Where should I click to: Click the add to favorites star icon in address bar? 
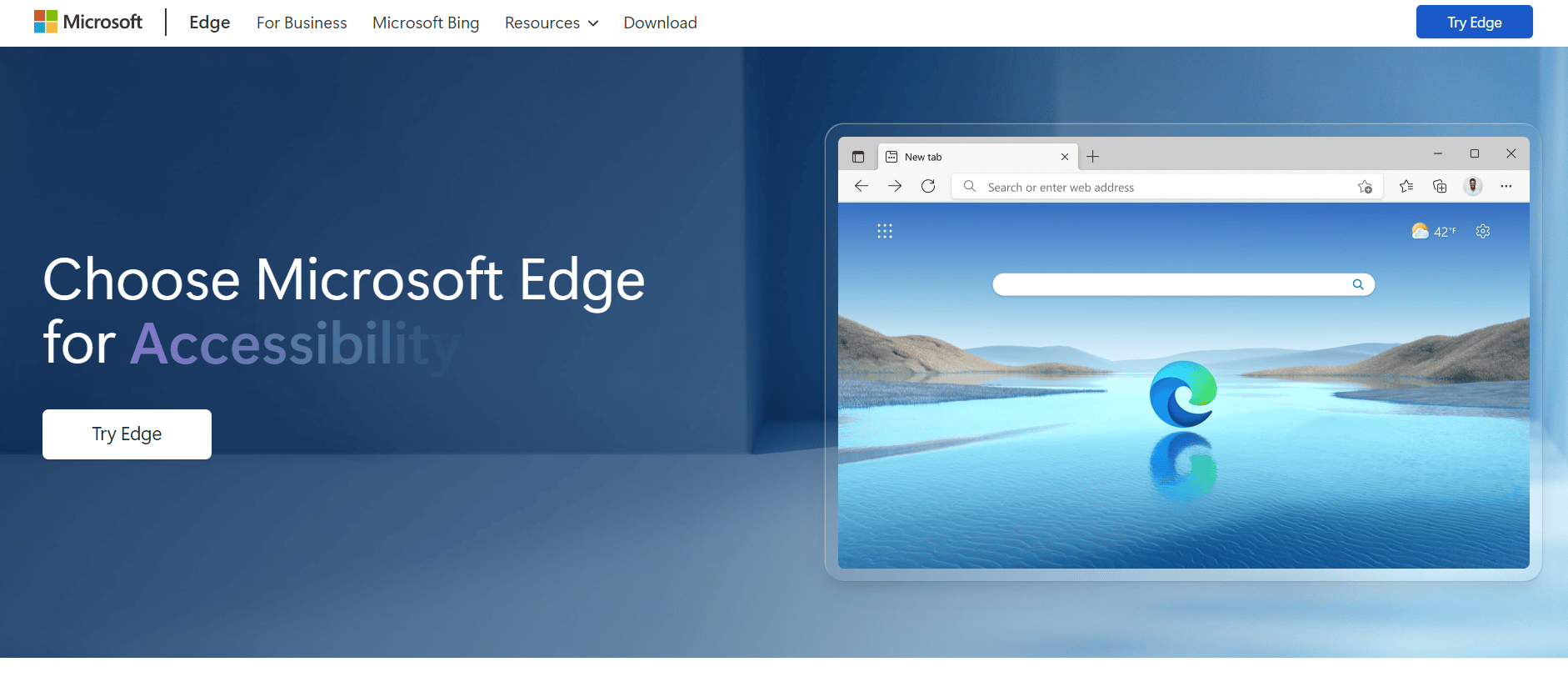1365,187
